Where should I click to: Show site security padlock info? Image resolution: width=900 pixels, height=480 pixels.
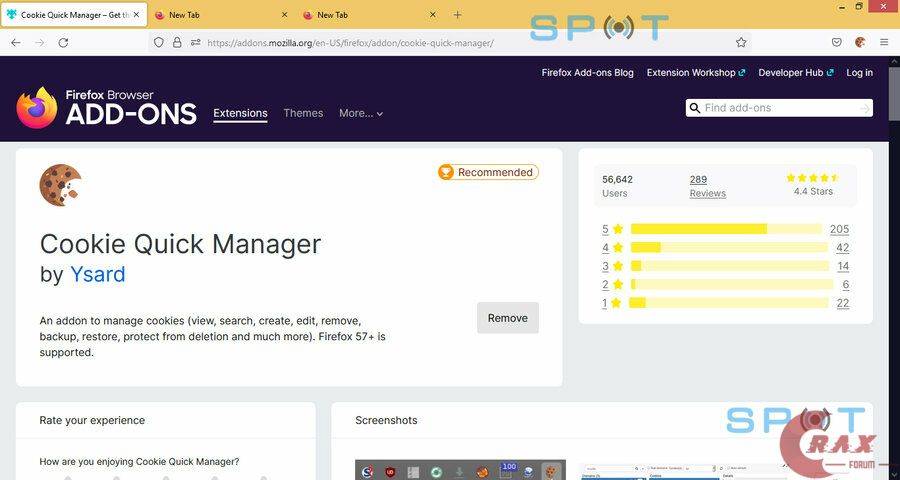[177, 42]
